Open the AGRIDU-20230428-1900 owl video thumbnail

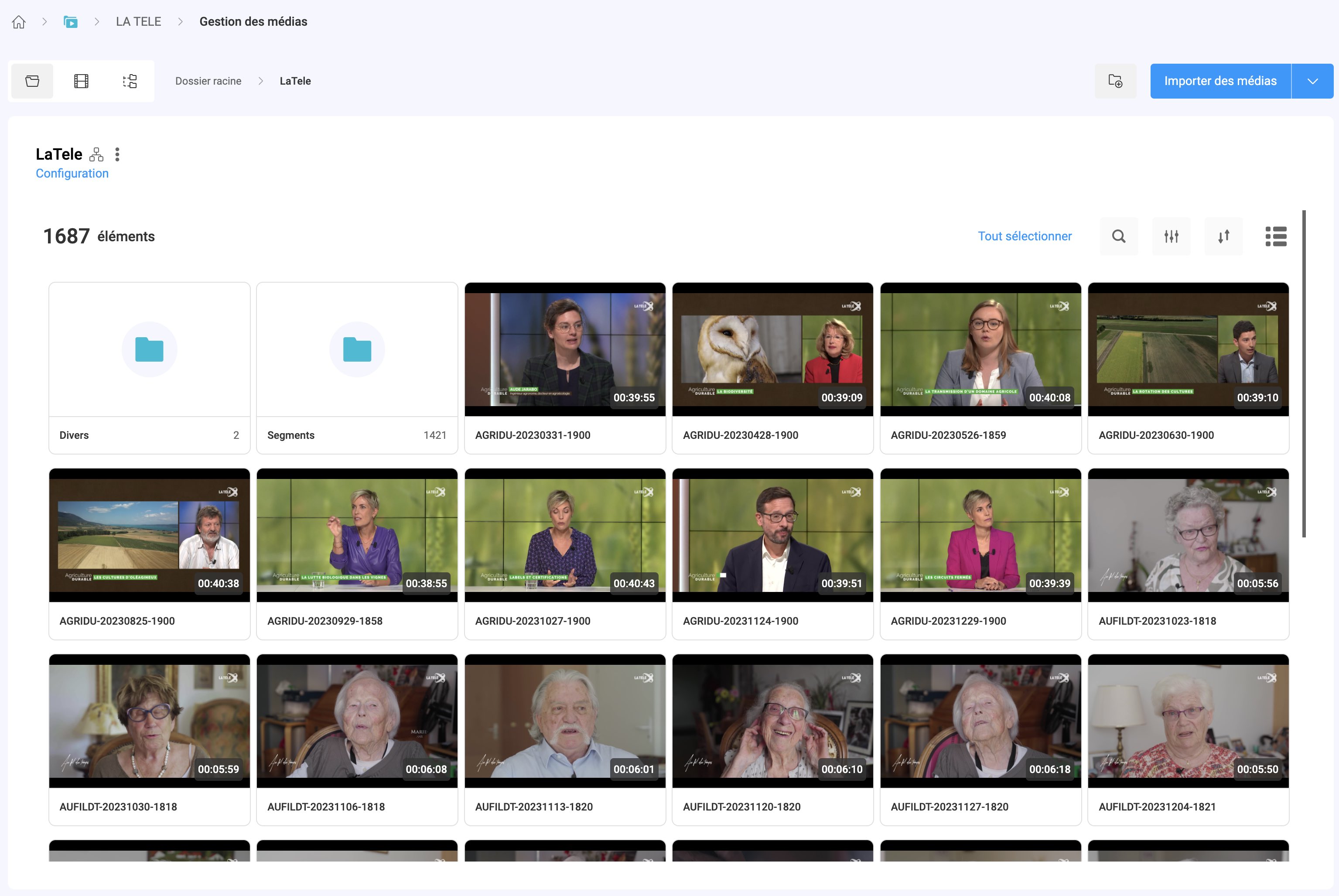pyautogui.click(x=772, y=349)
